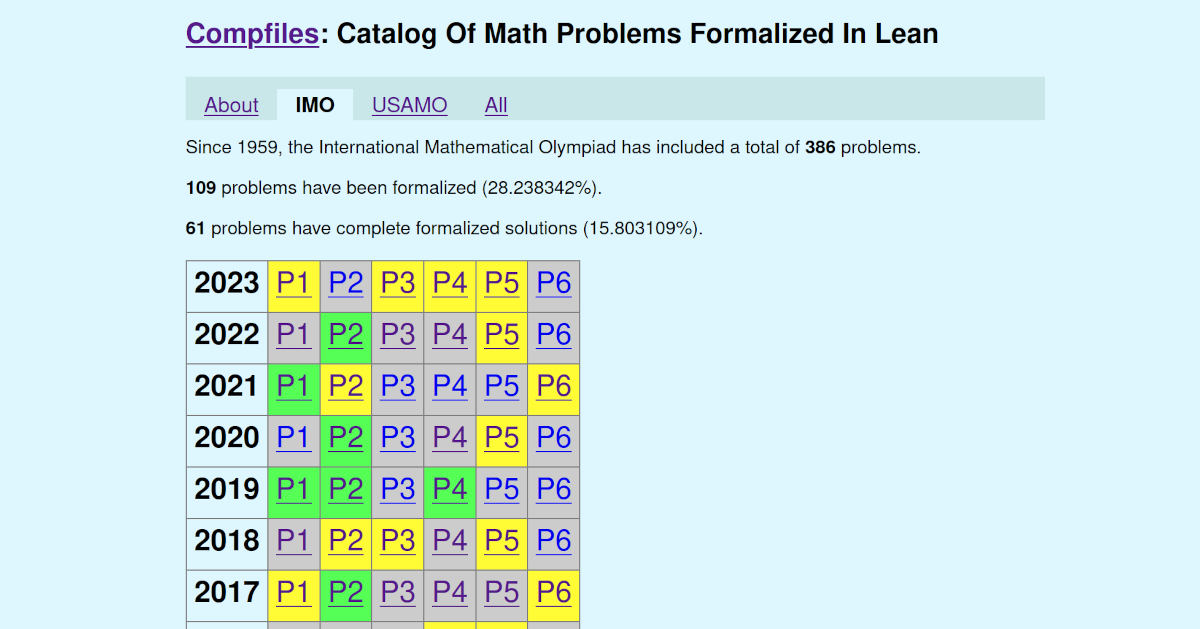This screenshot has height=629, width=1200.
Task: Open problem P2 in the 2018 row
Action: click(346, 541)
